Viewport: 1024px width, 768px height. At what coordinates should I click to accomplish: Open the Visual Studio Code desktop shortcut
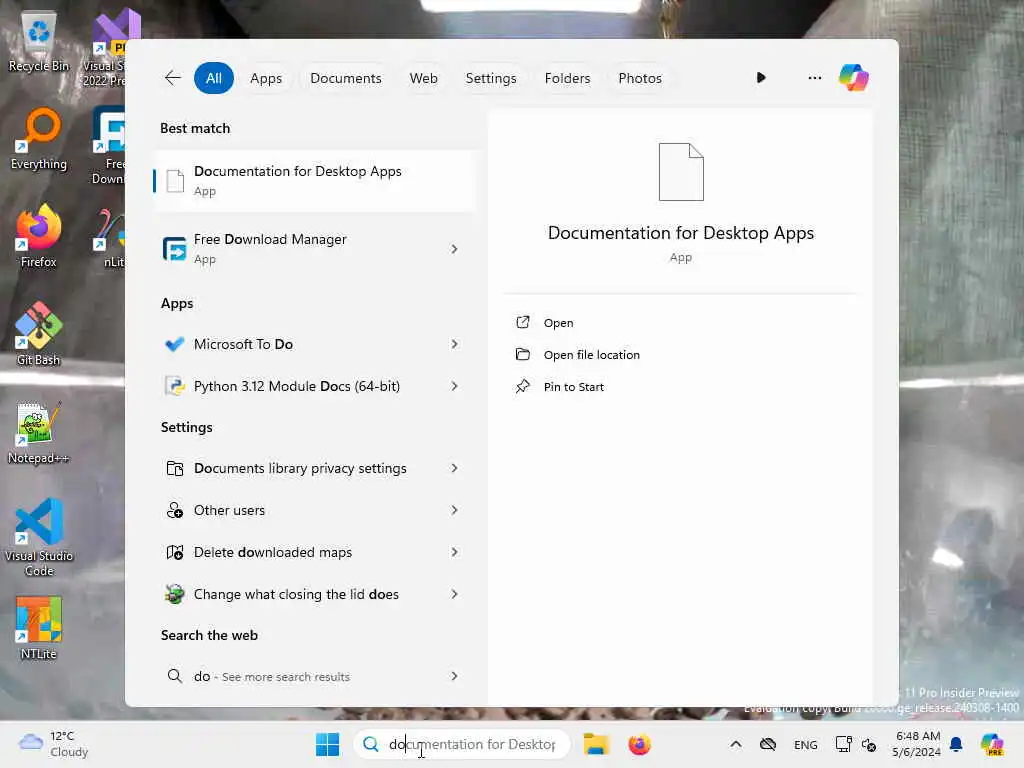click(39, 537)
